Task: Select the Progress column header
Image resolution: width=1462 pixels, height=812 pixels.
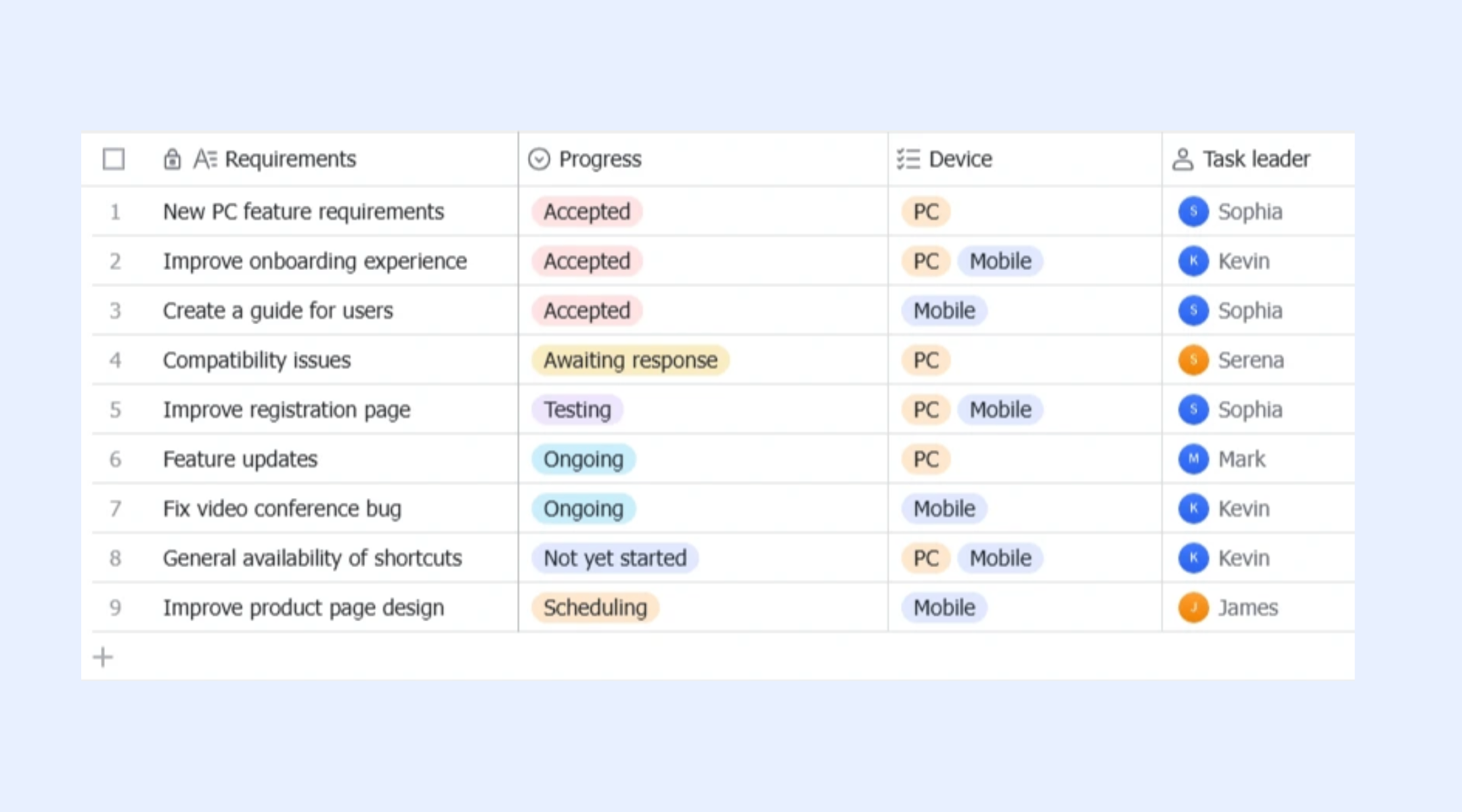Action: [703, 159]
